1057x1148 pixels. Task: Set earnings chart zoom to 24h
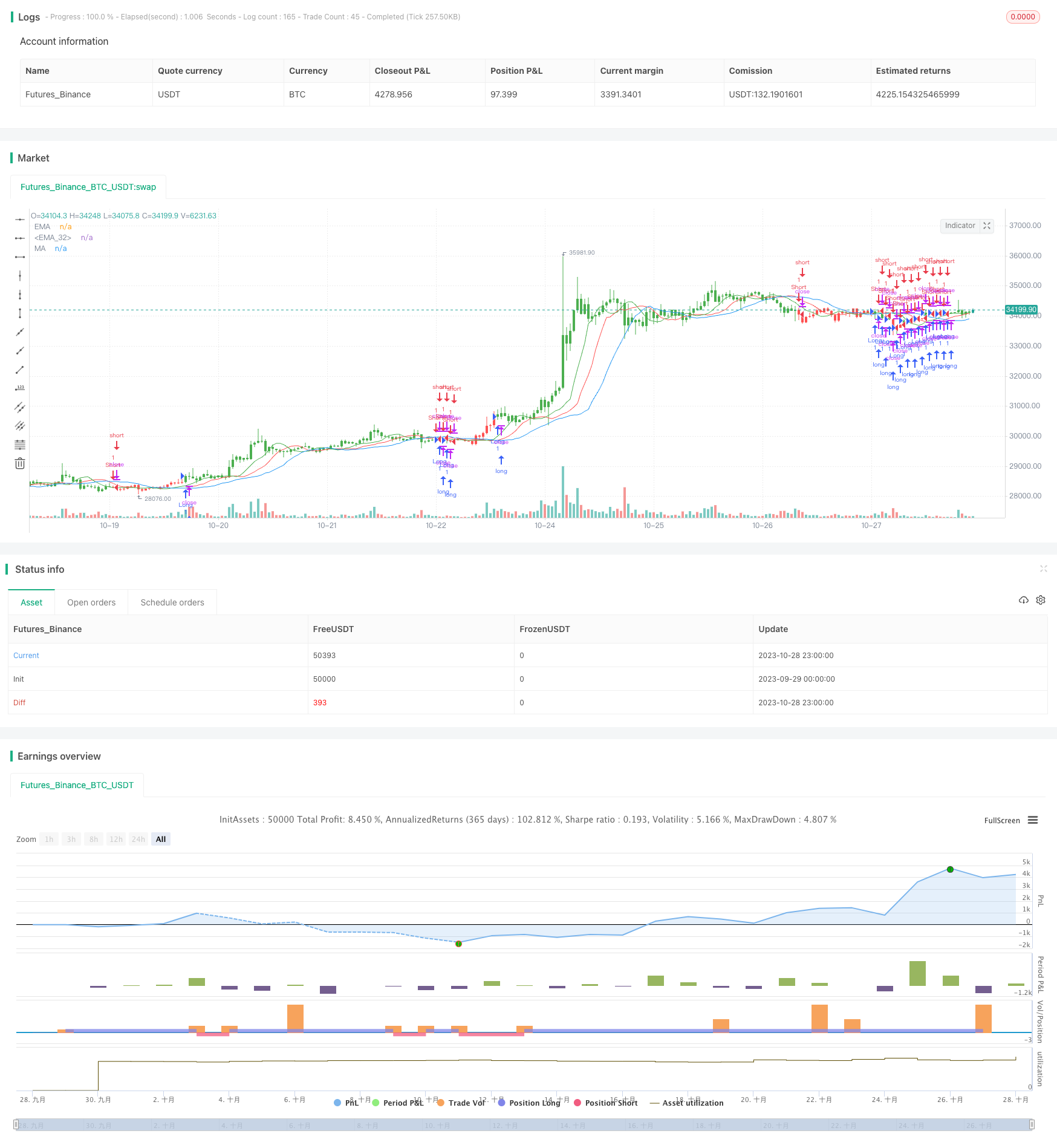tap(138, 839)
